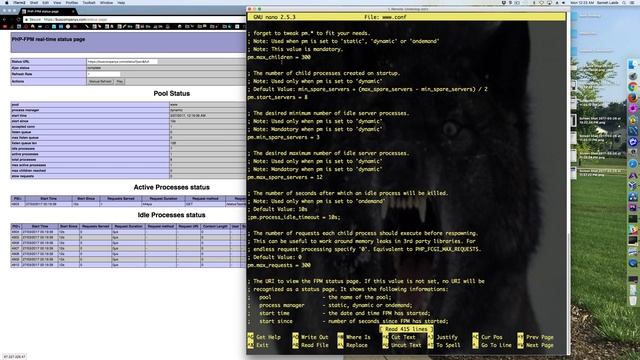Open the View menu
The height and width of the screenshot is (360, 640).
click(x=57, y=2)
